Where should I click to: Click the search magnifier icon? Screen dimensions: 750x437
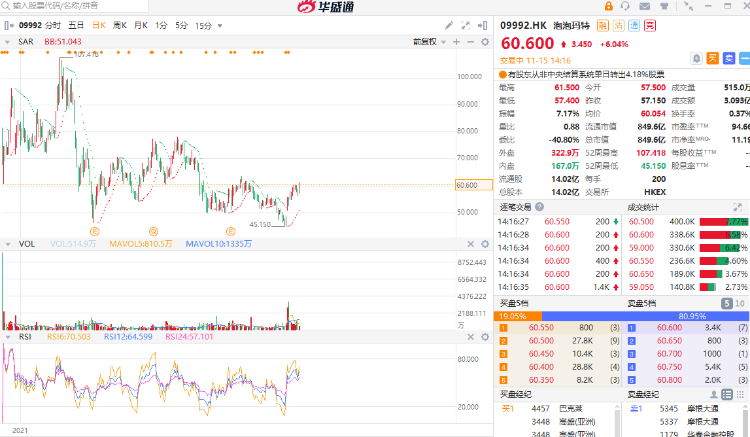click(5, 6)
